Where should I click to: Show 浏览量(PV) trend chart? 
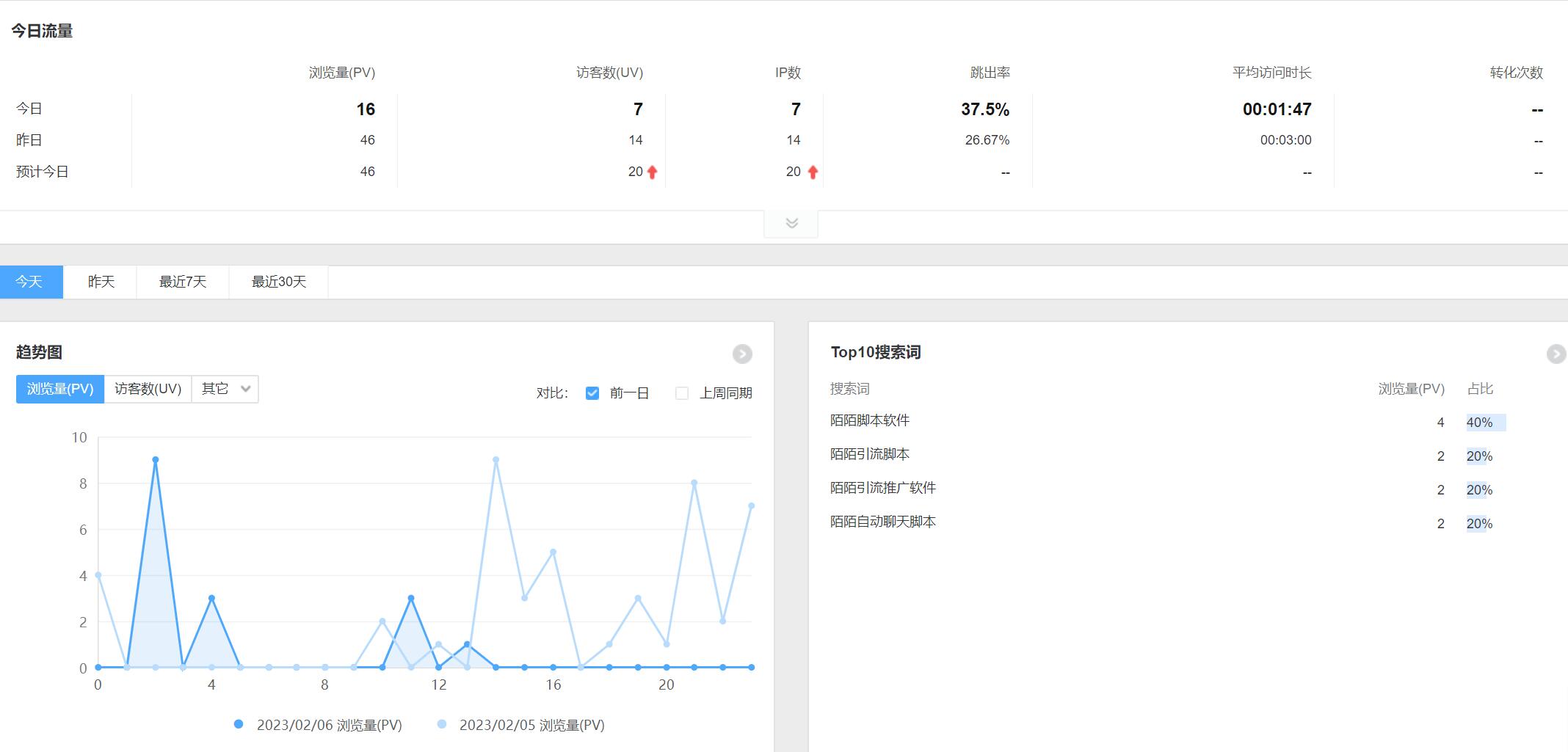60,389
